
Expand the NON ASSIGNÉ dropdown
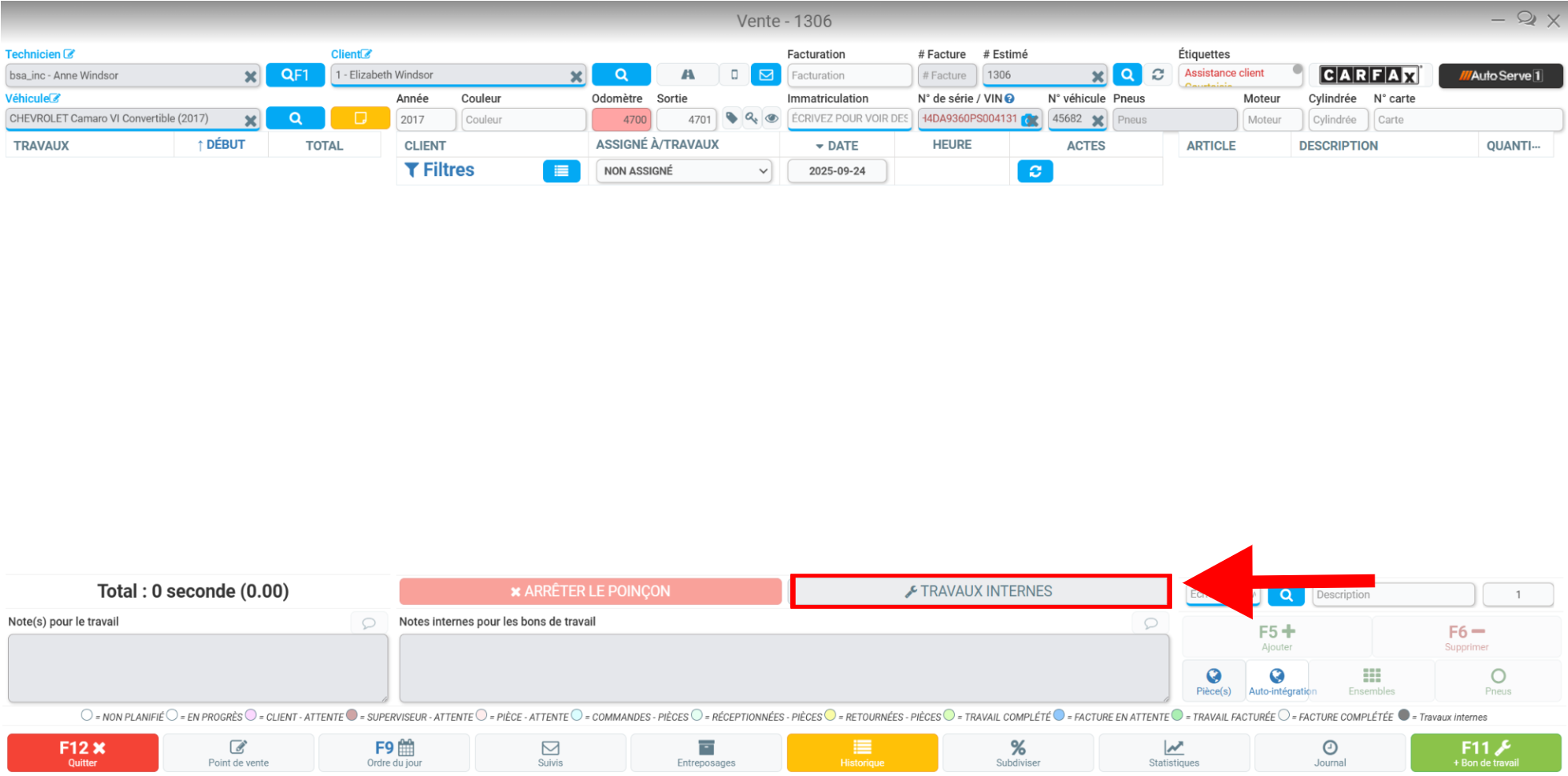[x=684, y=171]
